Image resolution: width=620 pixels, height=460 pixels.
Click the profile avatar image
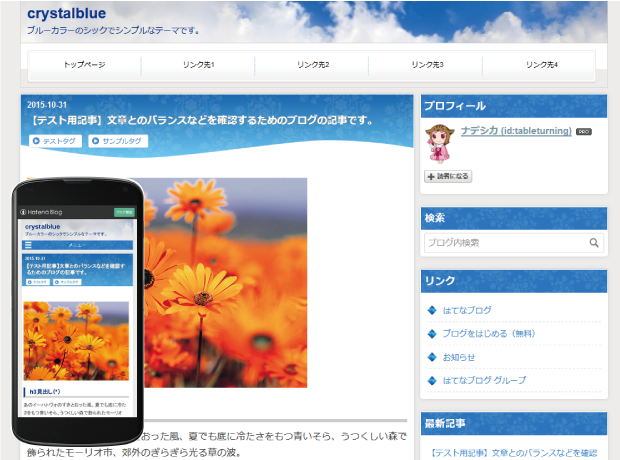click(439, 143)
